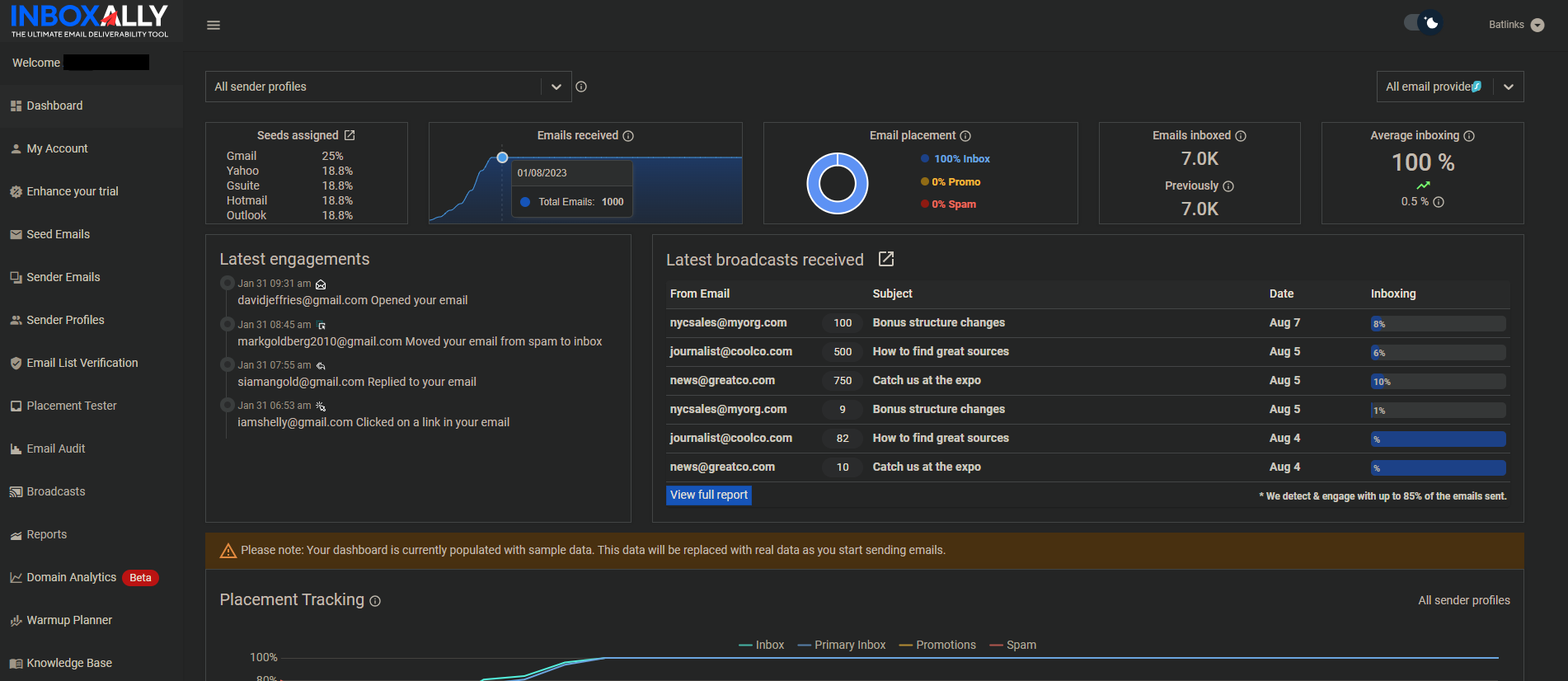1568x681 pixels.
Task: Click the From Email column header
Action: pos(700,294)
